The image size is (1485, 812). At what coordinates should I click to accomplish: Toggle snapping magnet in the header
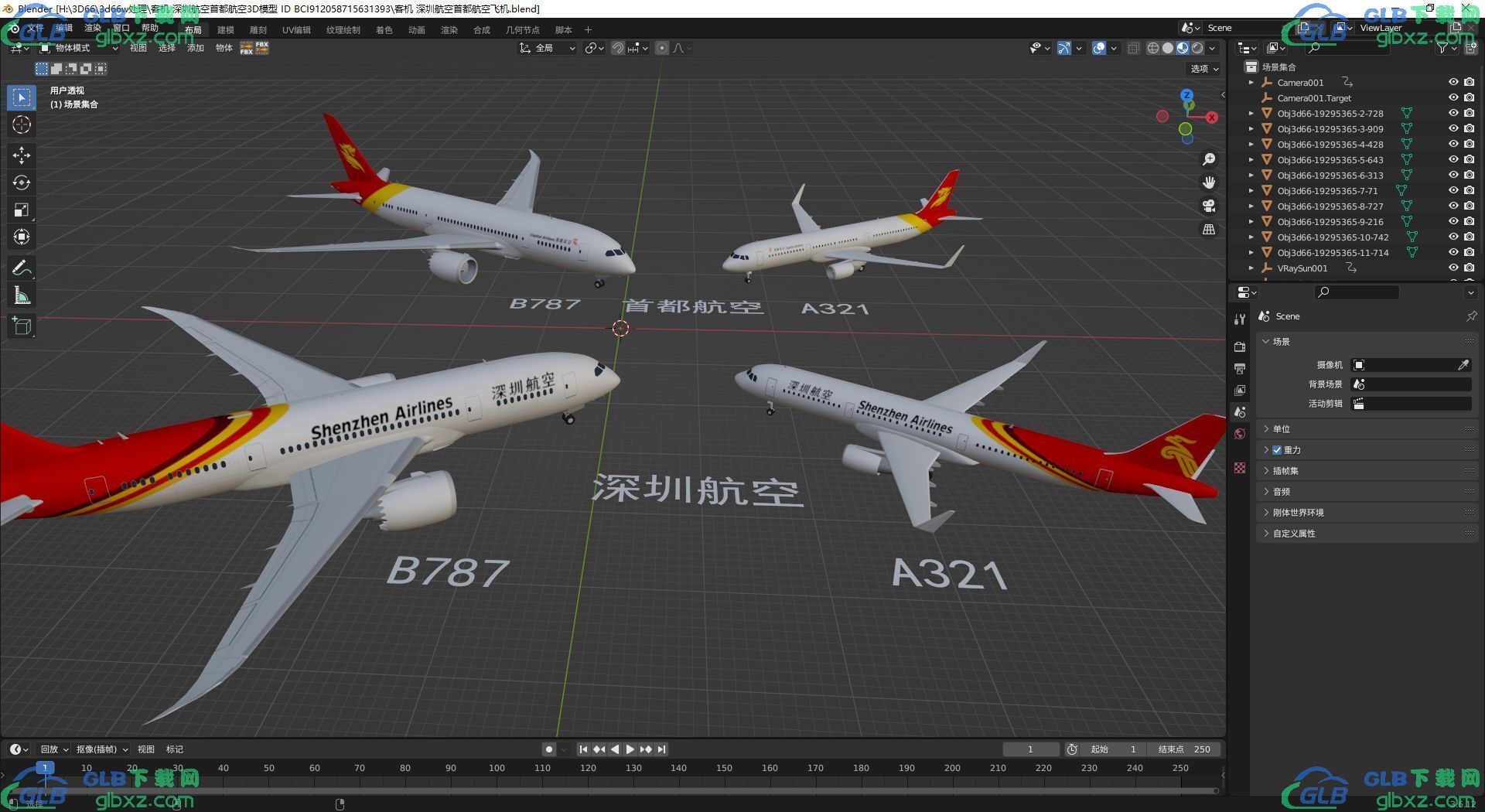point(618,48)
